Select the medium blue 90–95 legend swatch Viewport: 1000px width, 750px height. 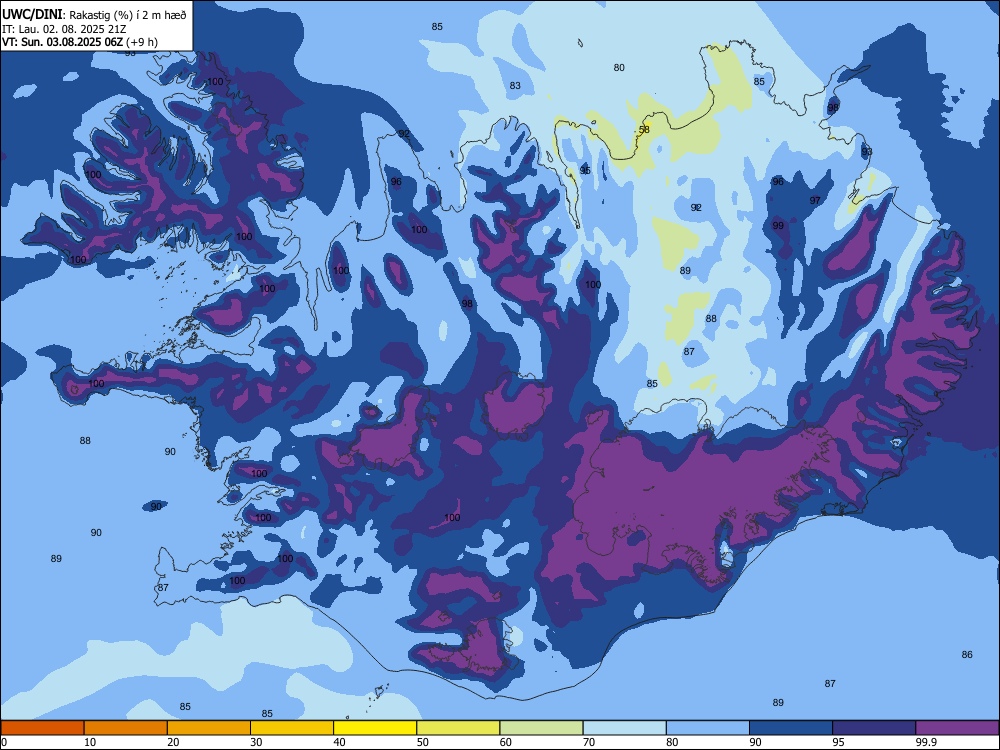pyautogui.click(x=791, y=728)
